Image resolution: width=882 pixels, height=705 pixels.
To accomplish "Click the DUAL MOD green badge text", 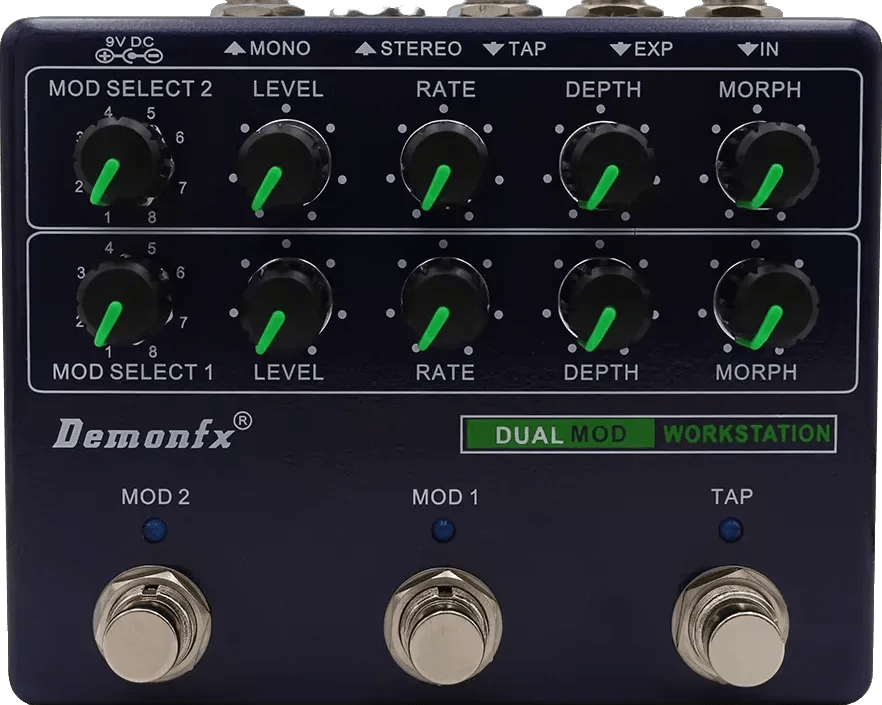I will [560, 435].
